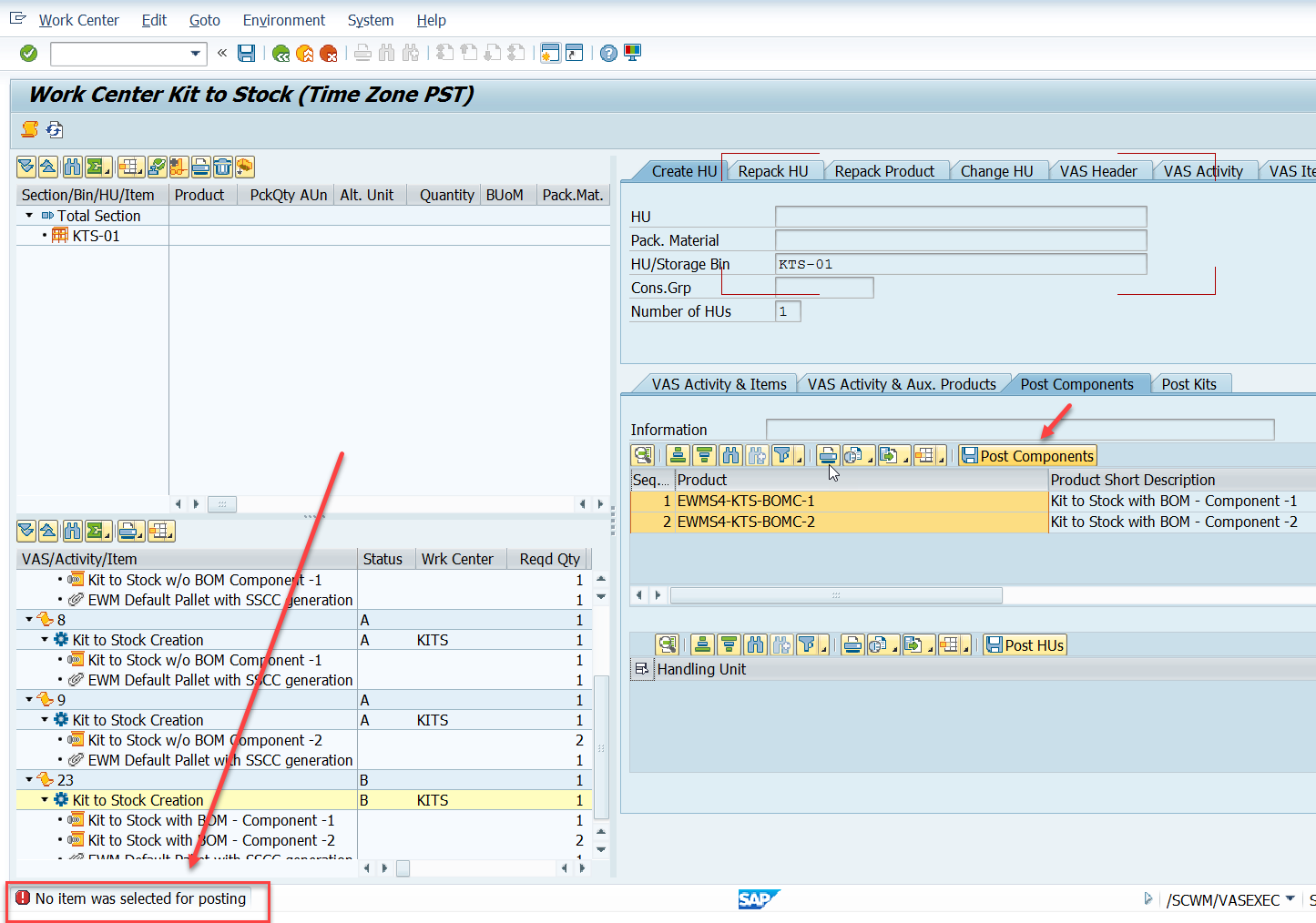Screen dimensions: 1316x923
Task: Switch to the VAS Activity & Items tab
Action: [x=719, y=384]
